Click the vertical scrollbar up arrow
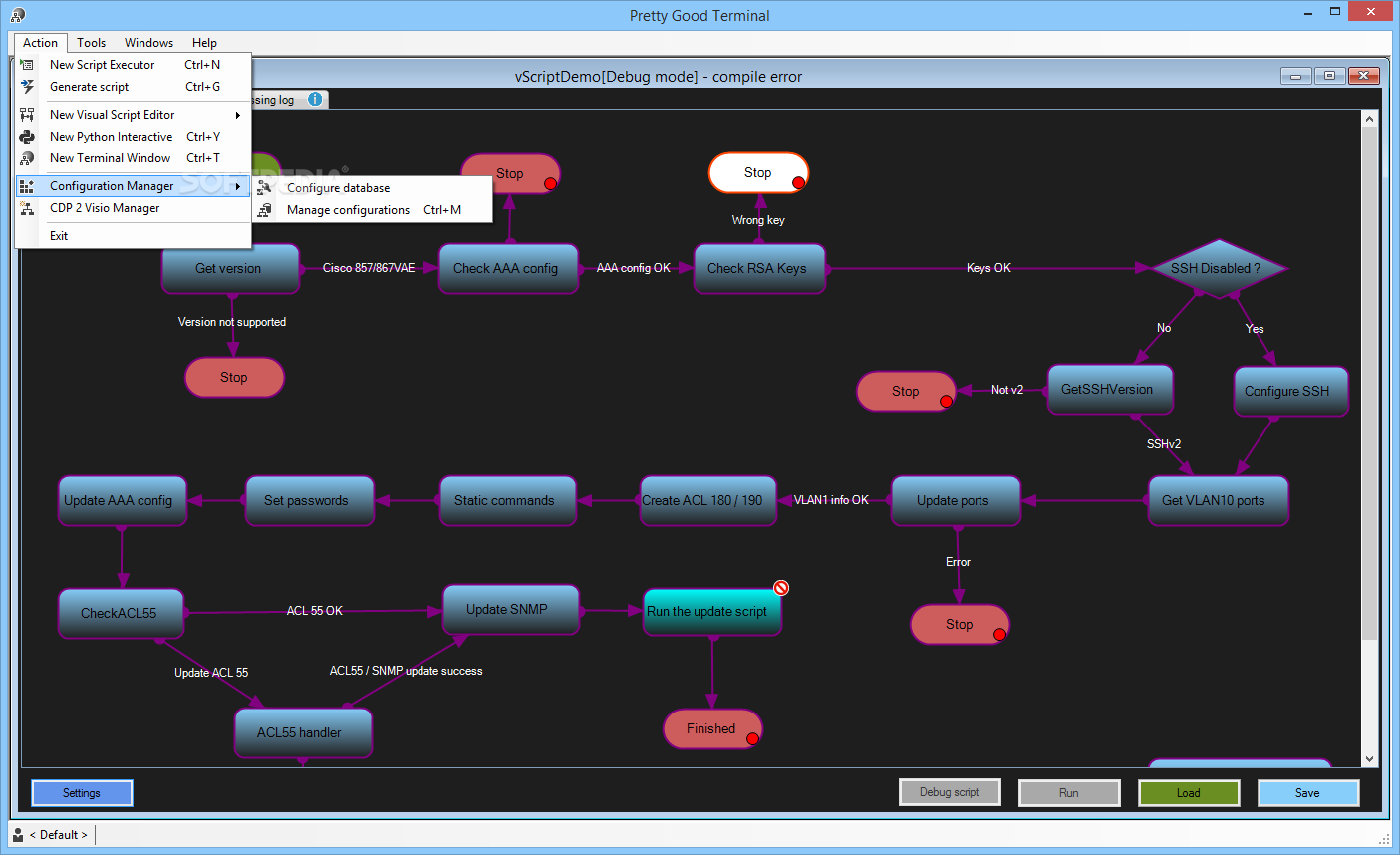 (1369, 119)
